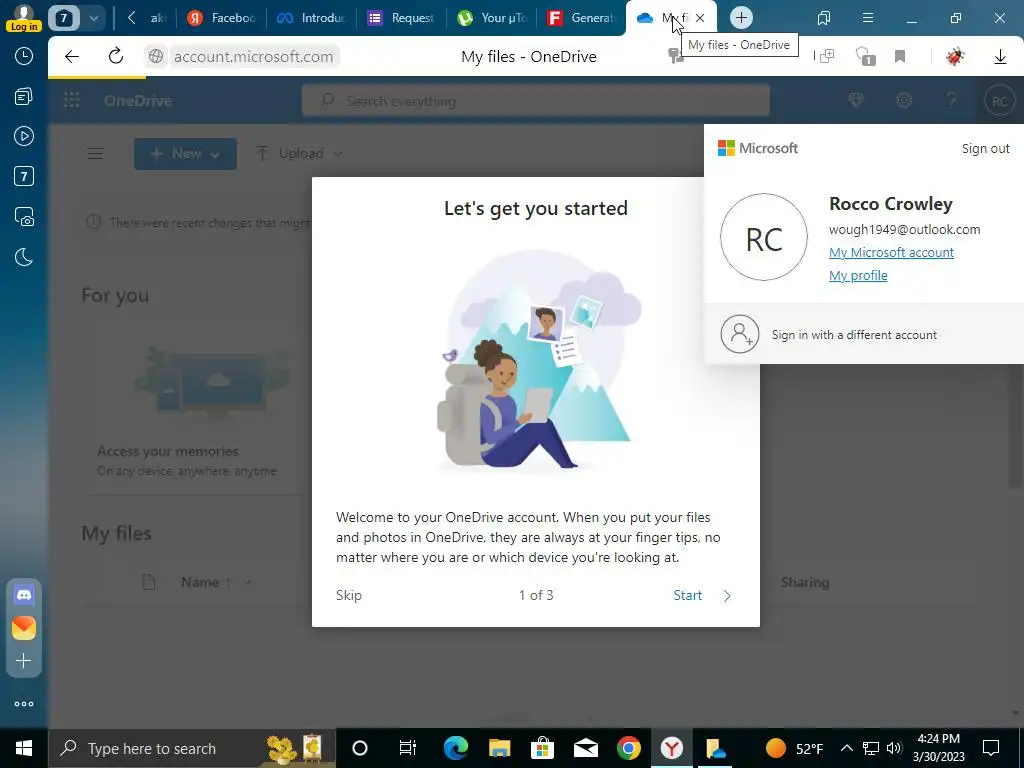
Task: Expand the tab group dropdown arrow
Action: [94, 18]
